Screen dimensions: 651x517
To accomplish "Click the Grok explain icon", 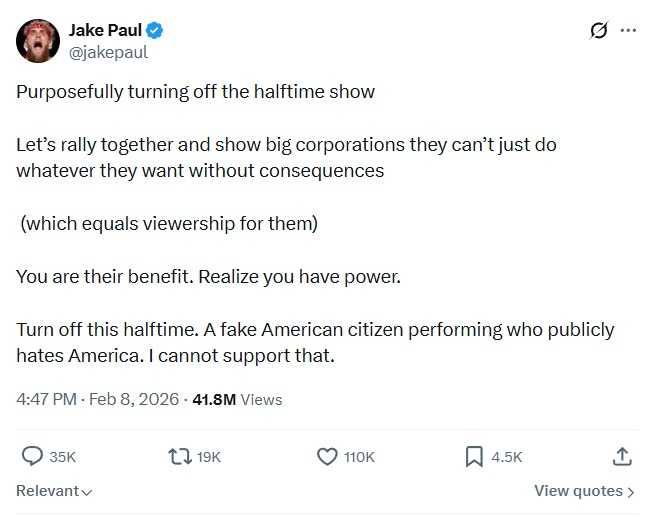I will (x=599, y=31).
